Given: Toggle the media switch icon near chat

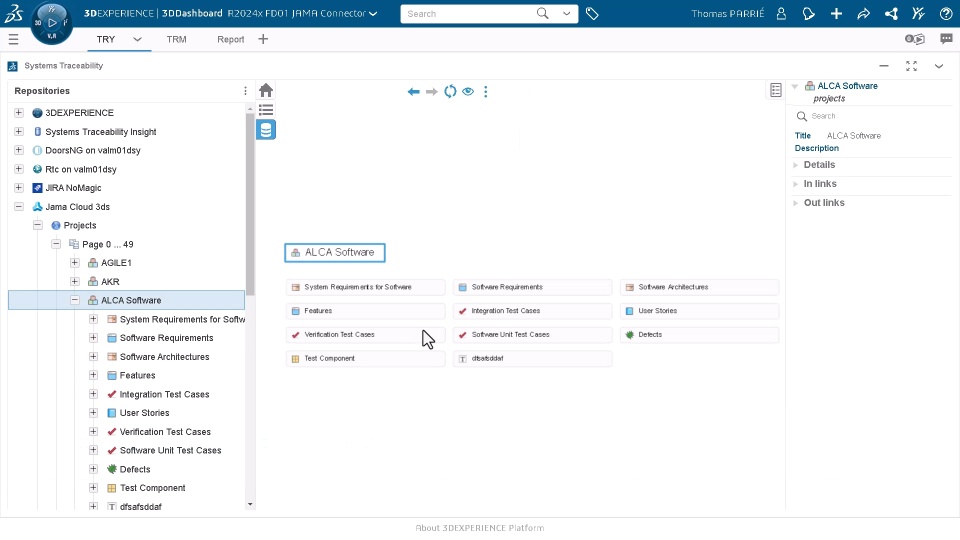Looking at the screenshot, I should click(915, 39).
